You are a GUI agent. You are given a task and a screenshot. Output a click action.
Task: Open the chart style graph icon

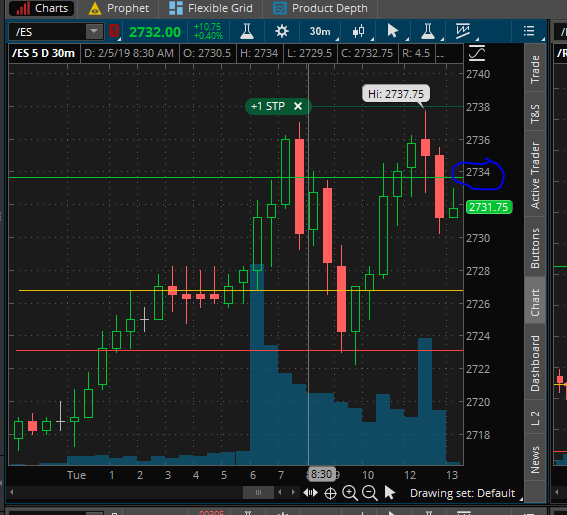tap(464, 31)
